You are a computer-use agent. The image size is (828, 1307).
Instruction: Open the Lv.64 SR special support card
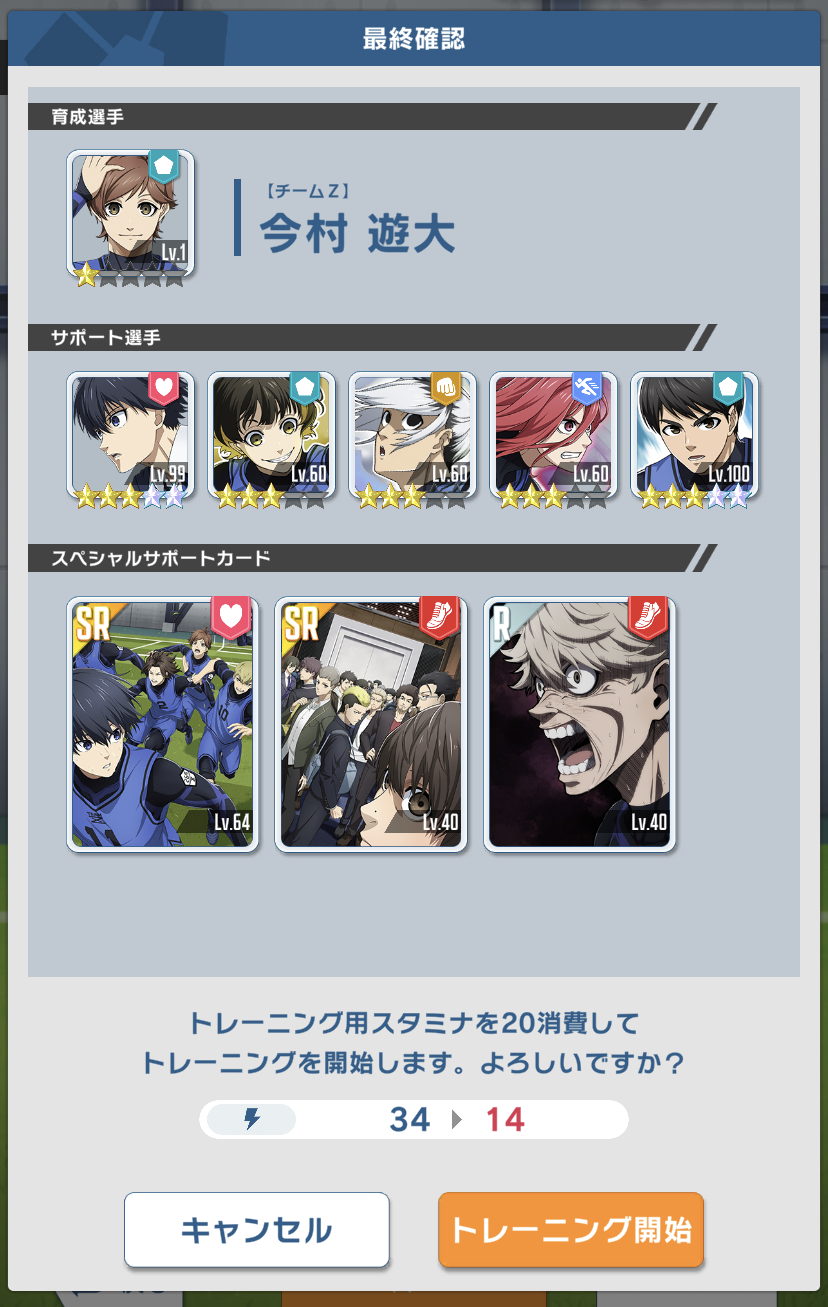[163, 724]
